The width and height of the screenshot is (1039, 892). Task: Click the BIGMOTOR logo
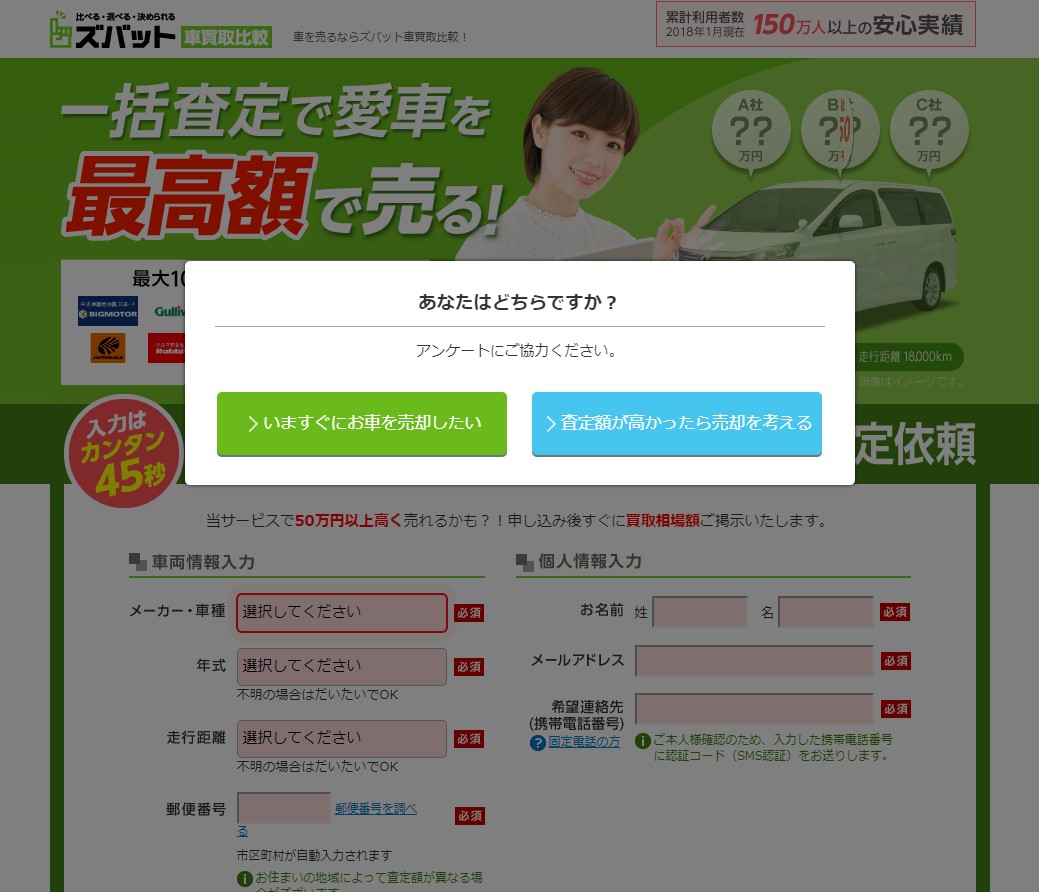(108, 311)
